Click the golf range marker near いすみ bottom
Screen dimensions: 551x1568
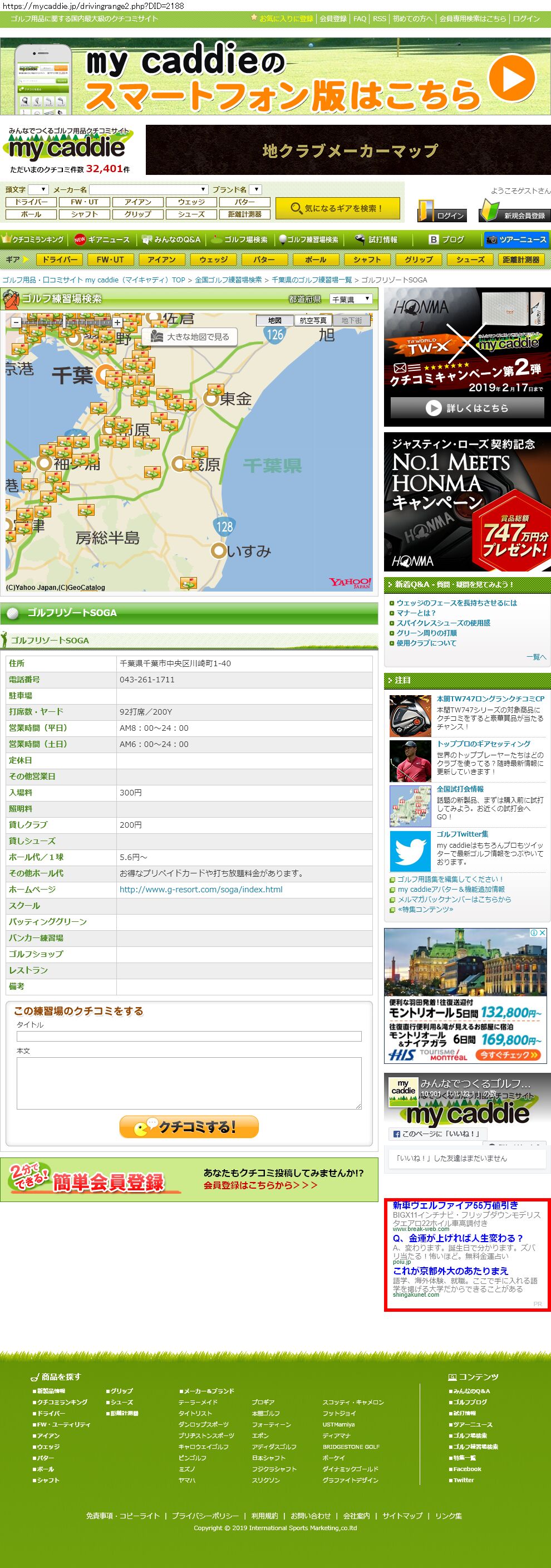point(189,583)
